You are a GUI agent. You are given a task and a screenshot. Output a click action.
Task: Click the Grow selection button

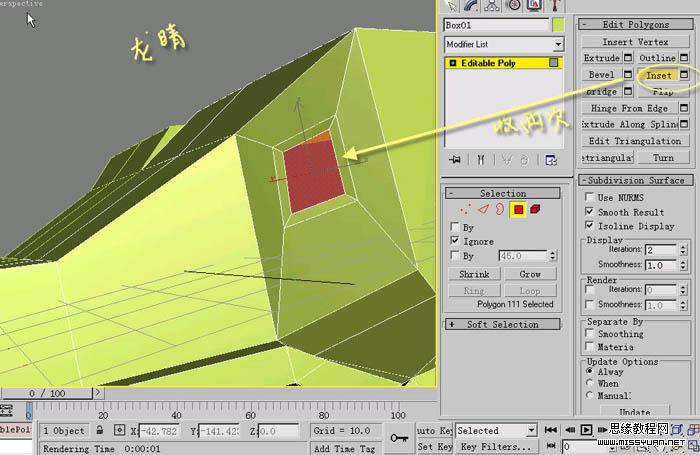point(530,274)
